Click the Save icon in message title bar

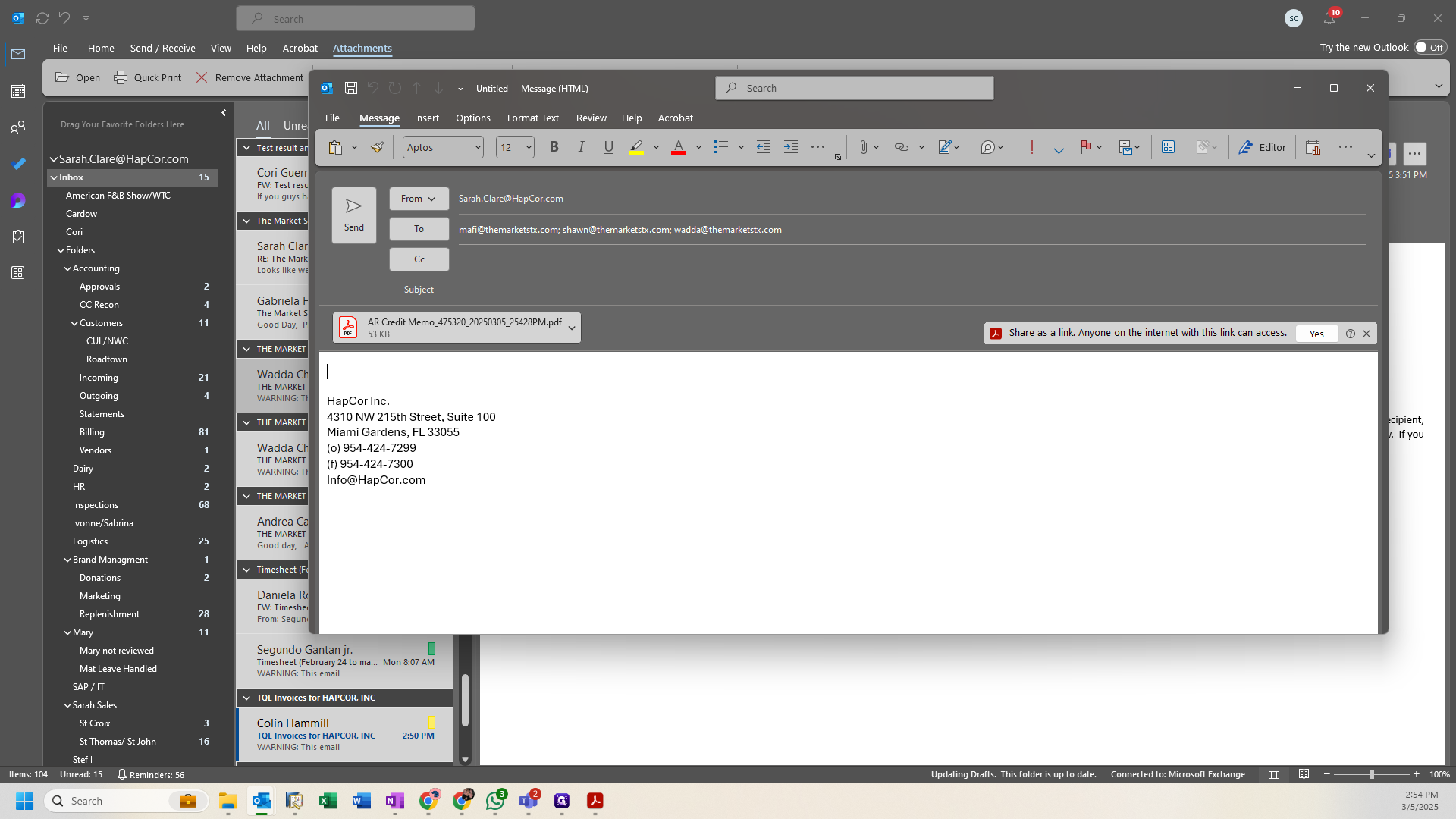[351, 88]
